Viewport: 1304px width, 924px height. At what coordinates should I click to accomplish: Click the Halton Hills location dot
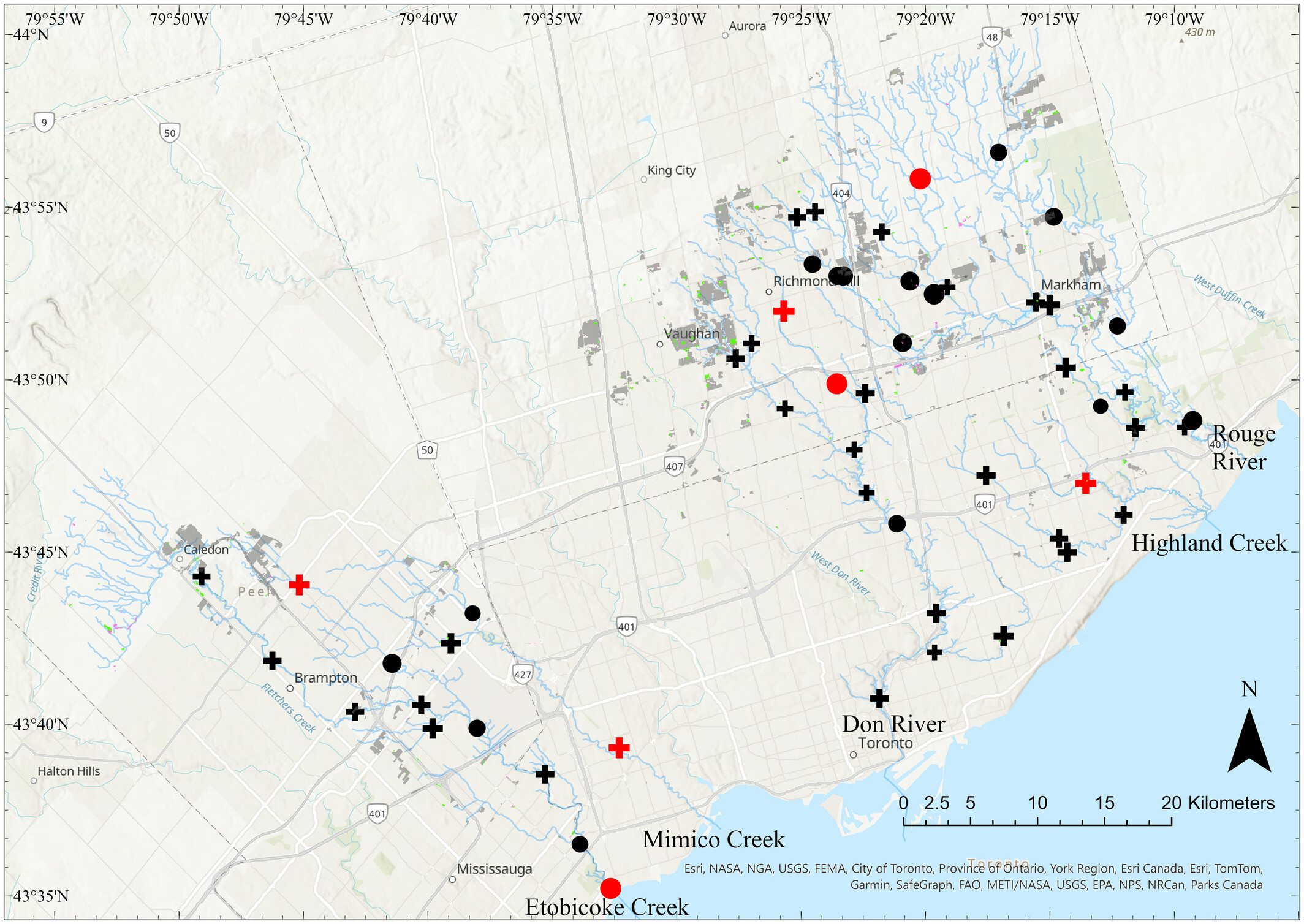34,781
